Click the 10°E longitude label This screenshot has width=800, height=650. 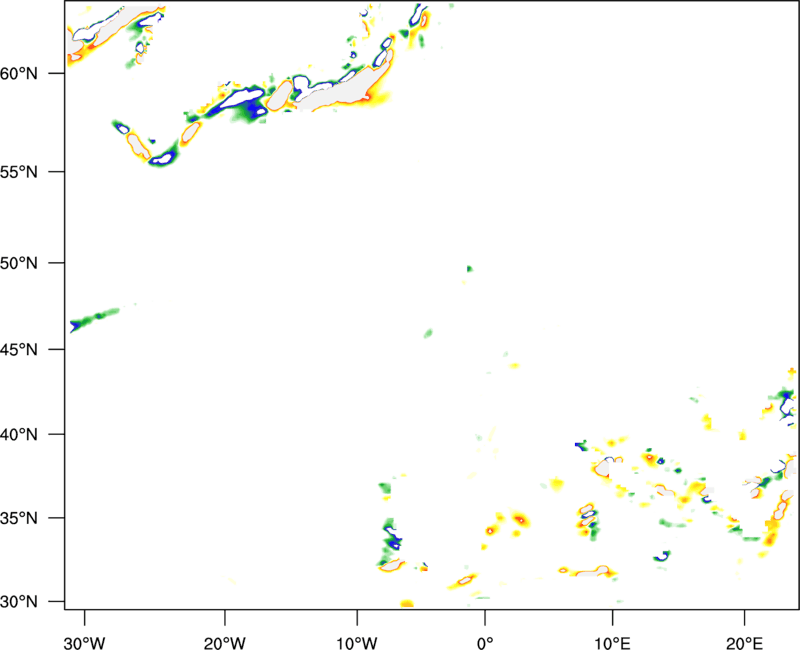(612, 643)
